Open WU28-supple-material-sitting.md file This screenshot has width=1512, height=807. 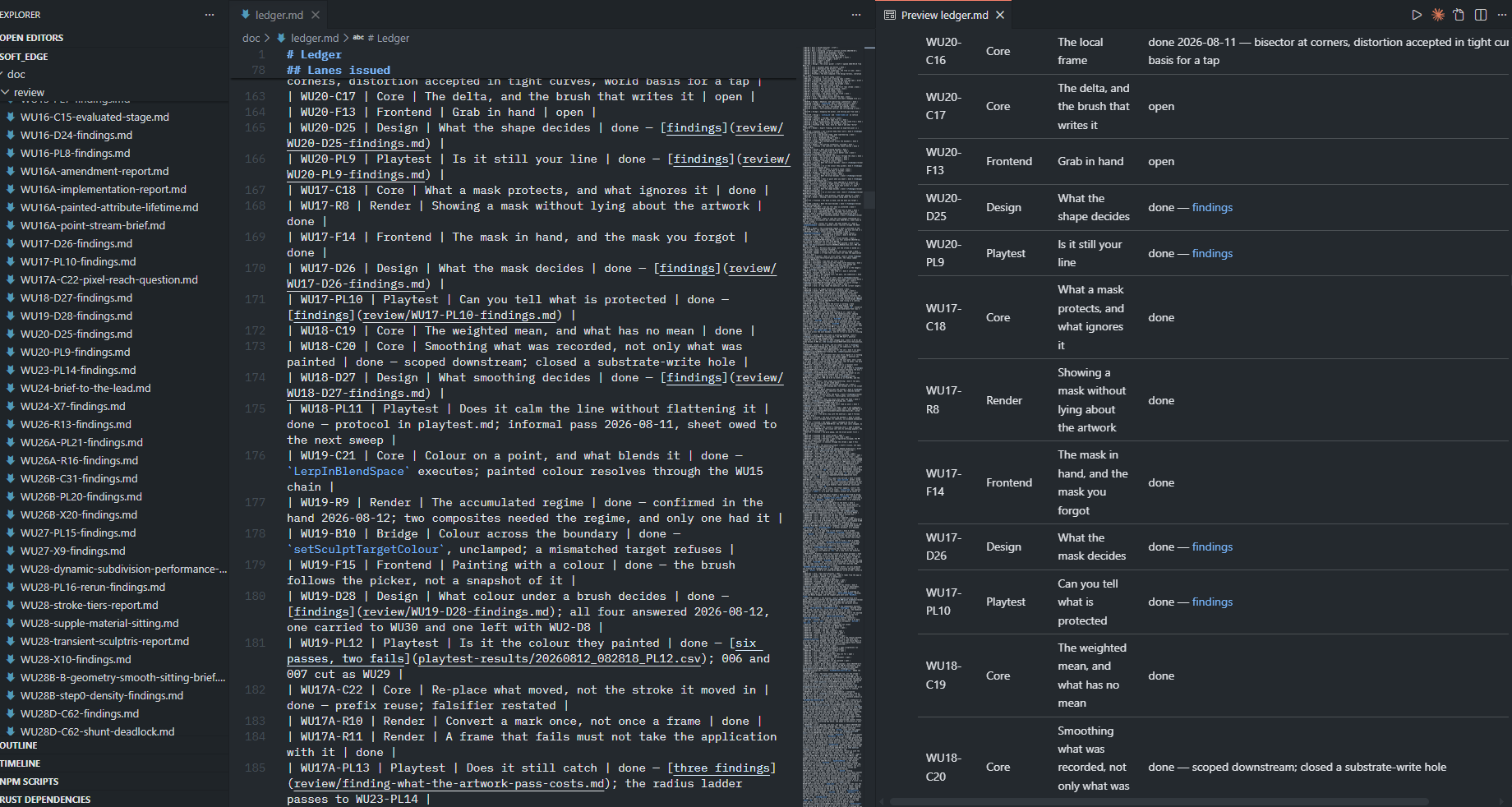99,623
